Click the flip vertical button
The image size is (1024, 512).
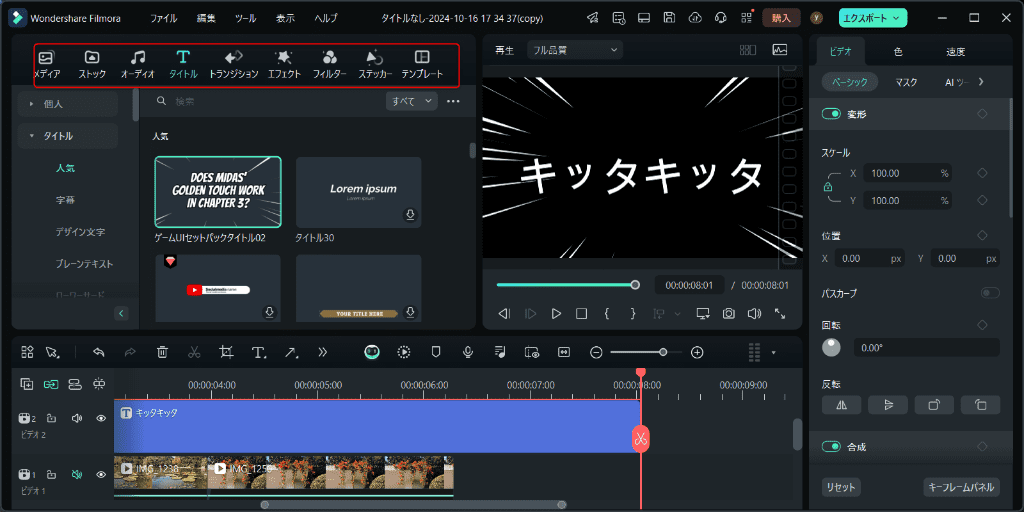[x=888, y=405]
